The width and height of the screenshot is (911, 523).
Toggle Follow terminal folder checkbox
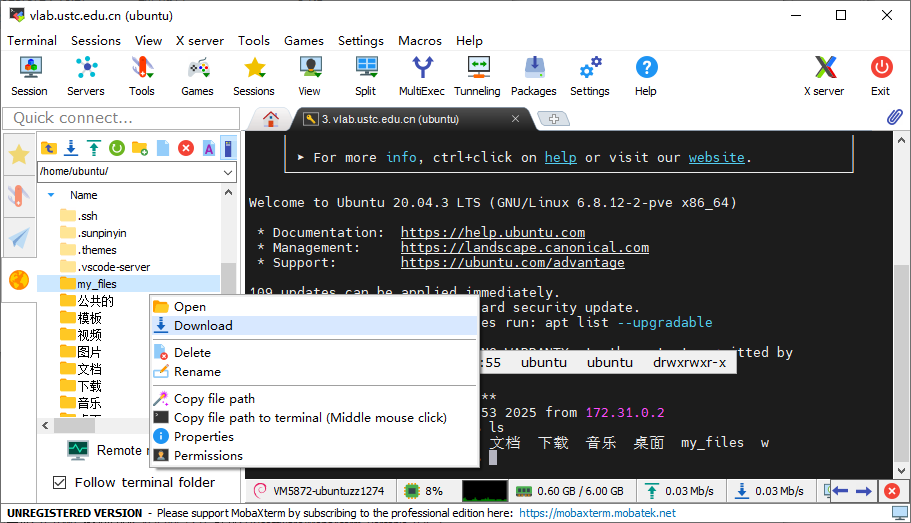coord(59,482)
